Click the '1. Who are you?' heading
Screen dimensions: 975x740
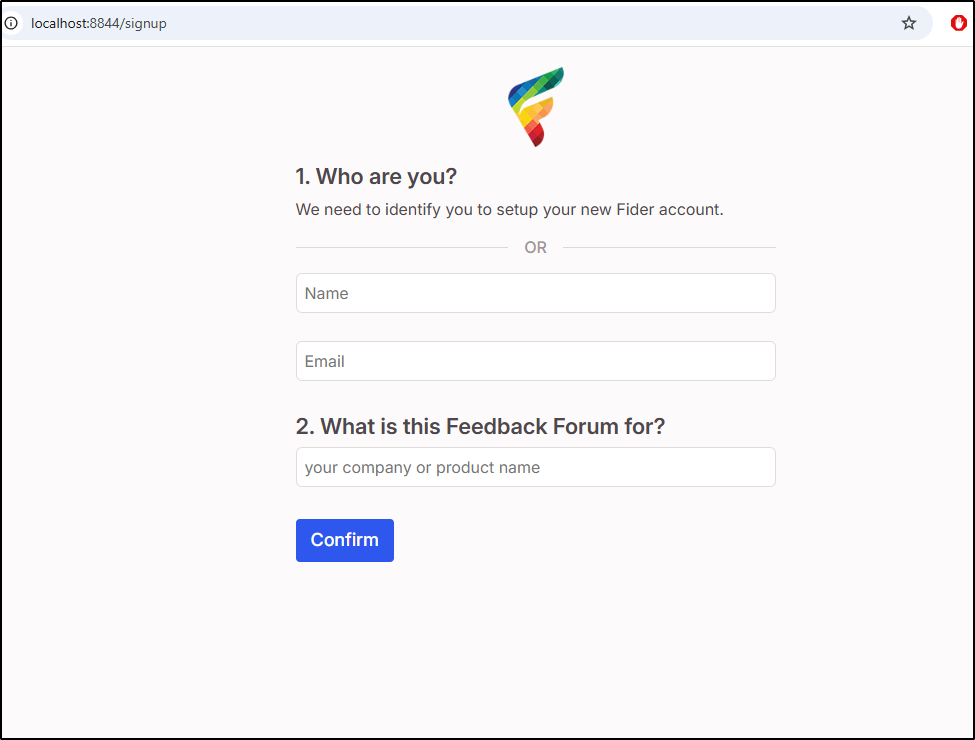tap(376, 177)
